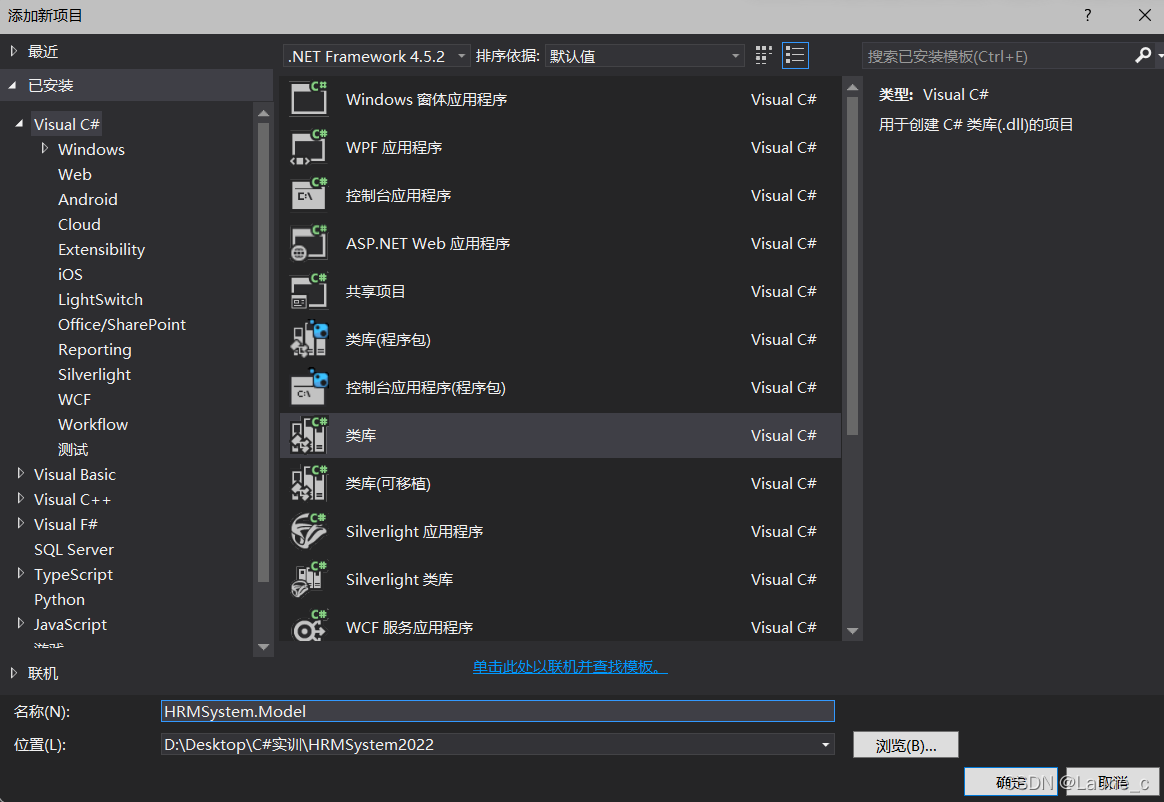Expand the Visual Basic node

click(x=21, y=473)
